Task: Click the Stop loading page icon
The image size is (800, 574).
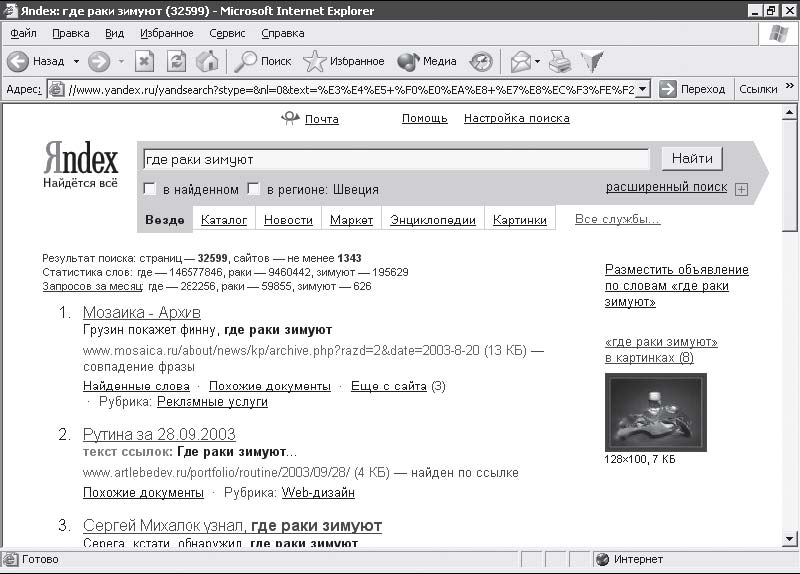Action: point(145,61)
